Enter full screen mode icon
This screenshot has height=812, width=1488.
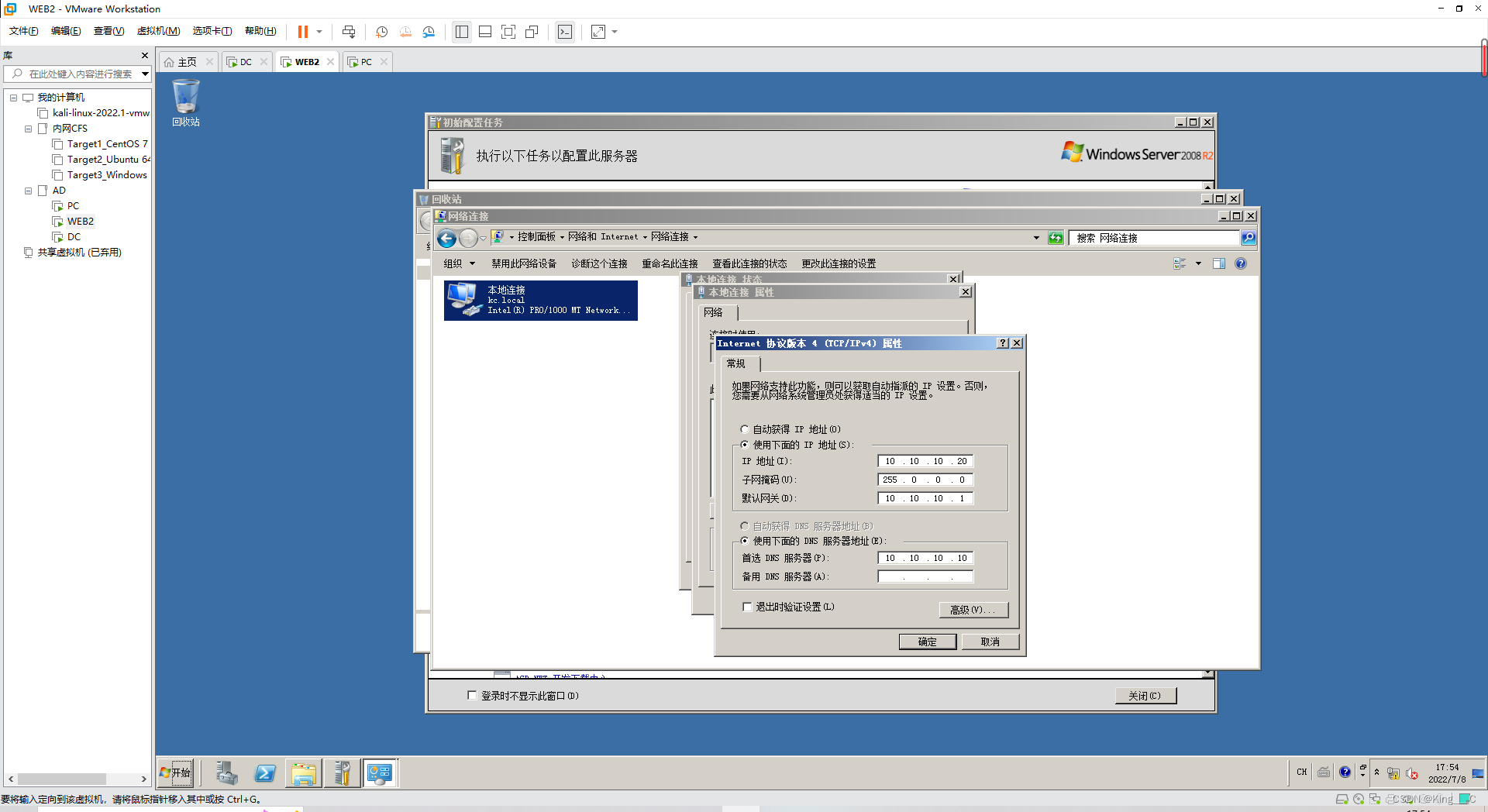pyautogui.click(x=508, y=32)
